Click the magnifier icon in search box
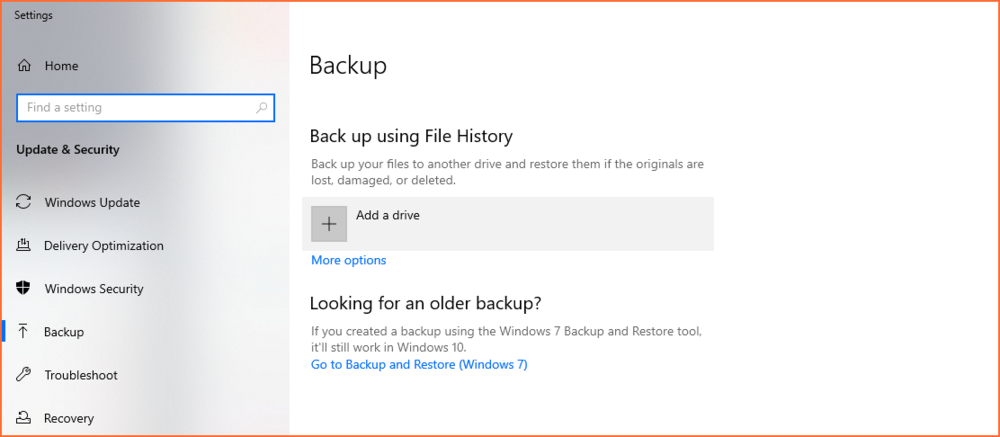The image size is (1000, 437). point(261,108)
